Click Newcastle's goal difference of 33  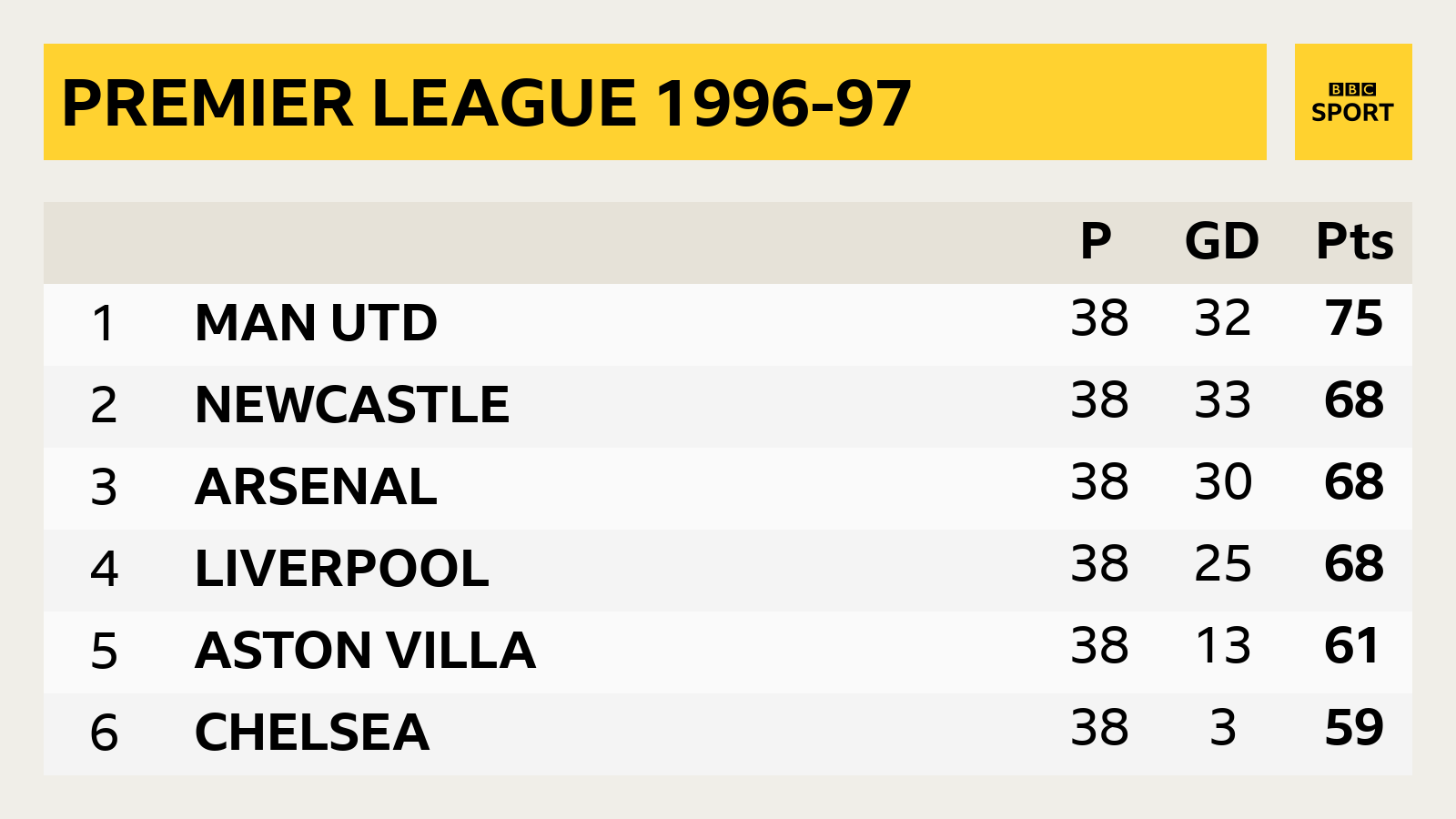[1223, 400]
